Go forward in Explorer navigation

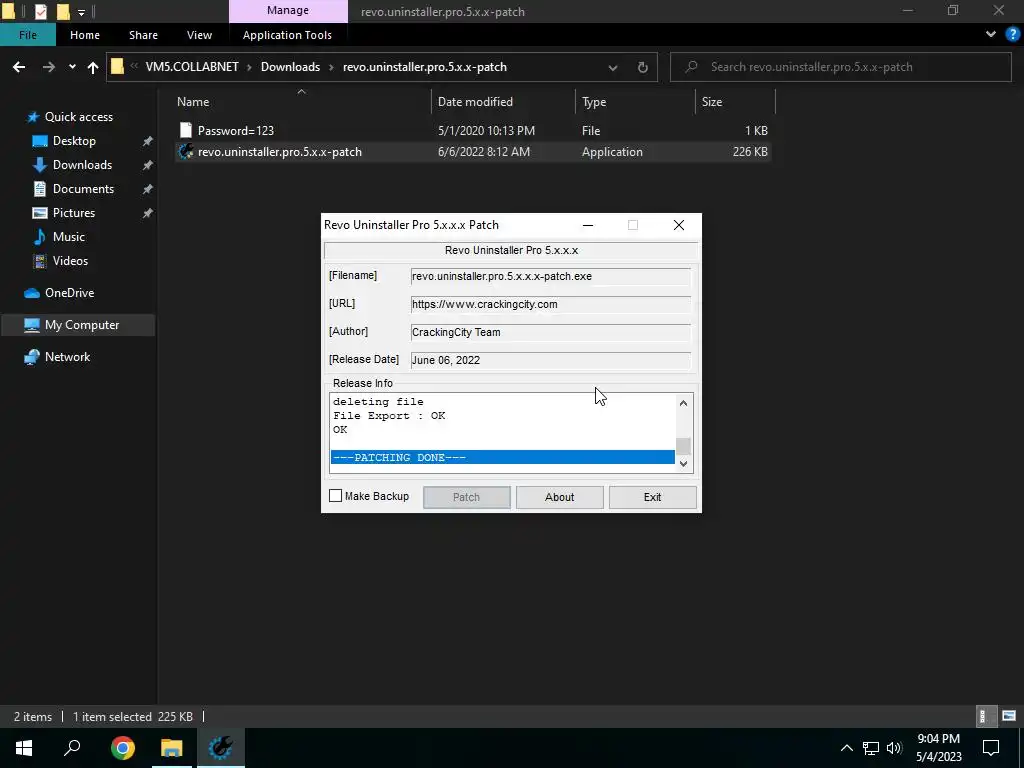[48, 67]
